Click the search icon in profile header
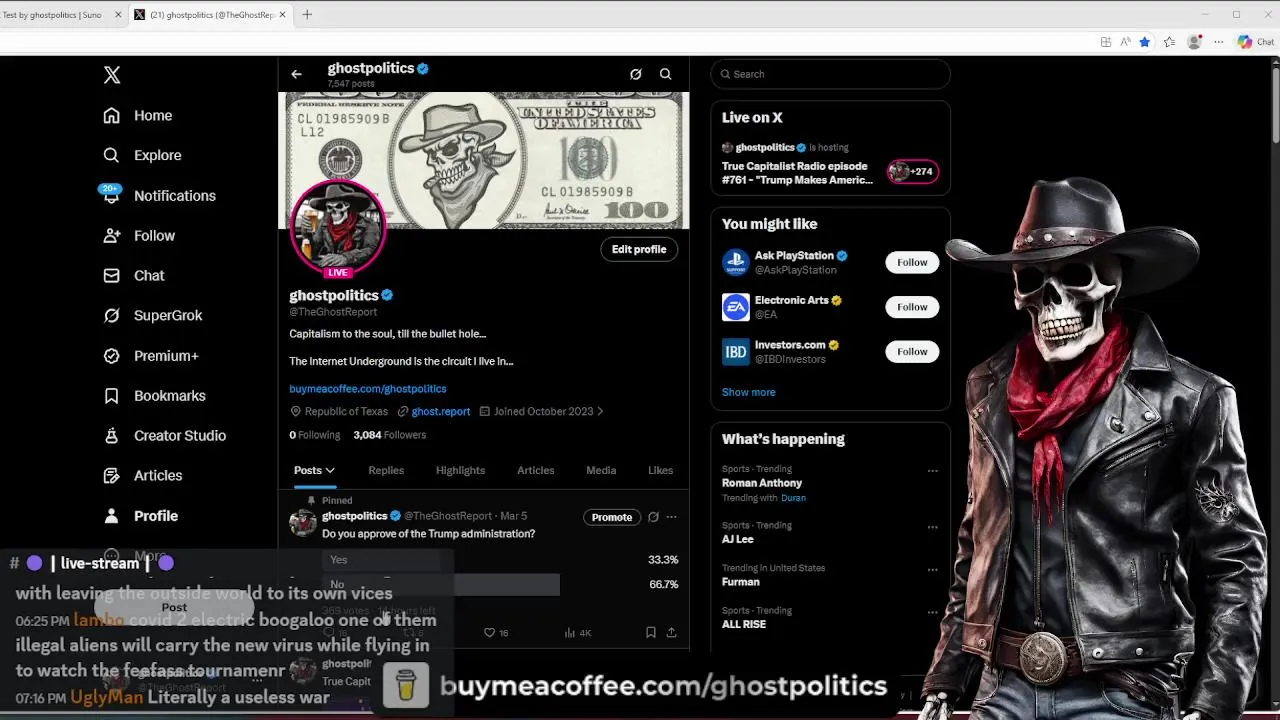Viewport: 1280px width, 720px height. [x=665, y=74]
